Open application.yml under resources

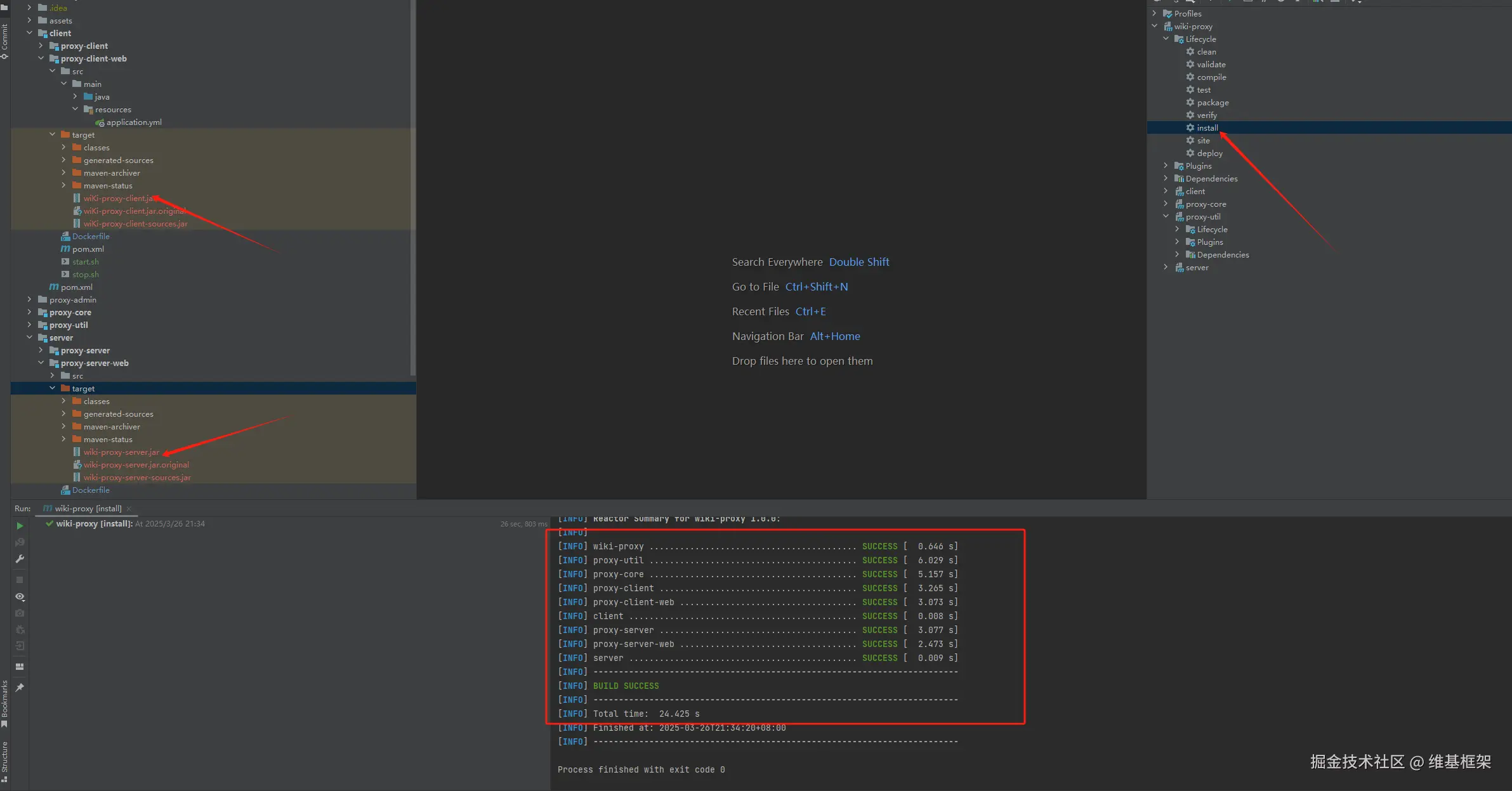tap(134, 122)
